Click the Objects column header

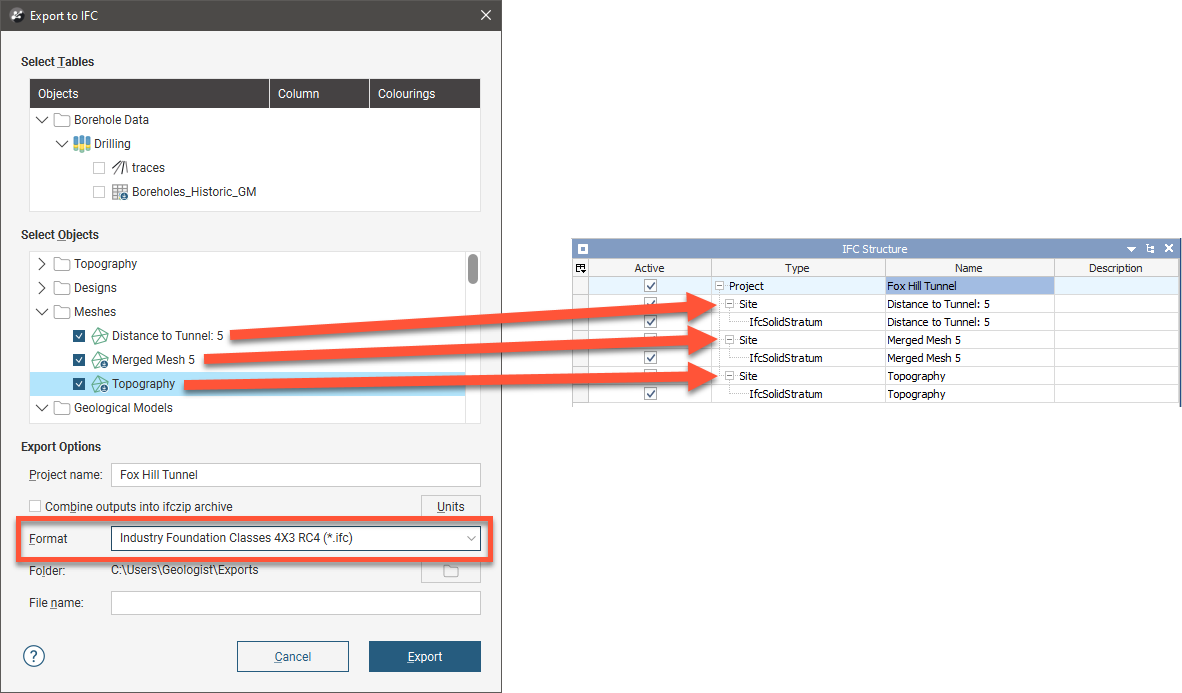[149, 94]
